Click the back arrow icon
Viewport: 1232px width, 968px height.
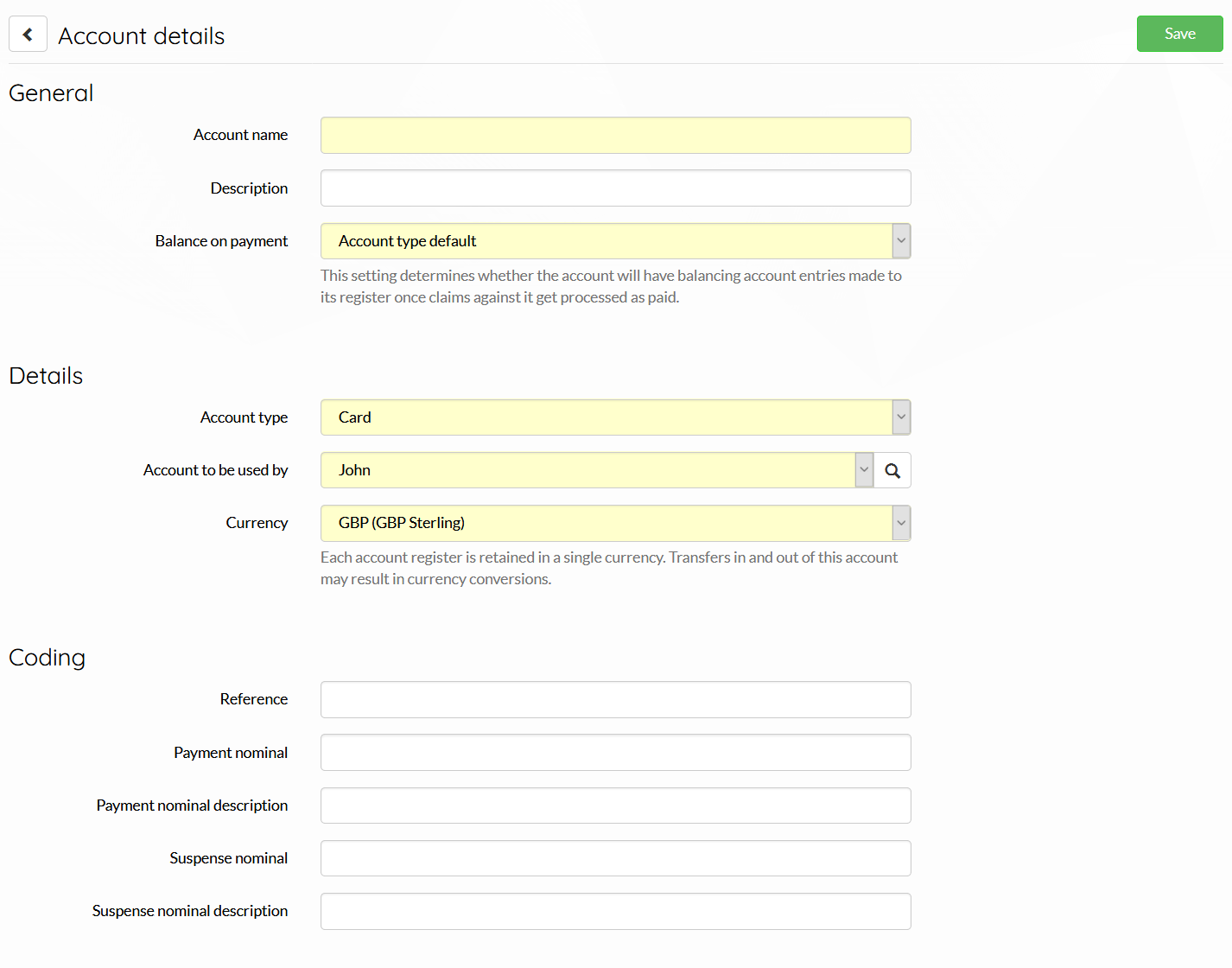pos(28,35)
